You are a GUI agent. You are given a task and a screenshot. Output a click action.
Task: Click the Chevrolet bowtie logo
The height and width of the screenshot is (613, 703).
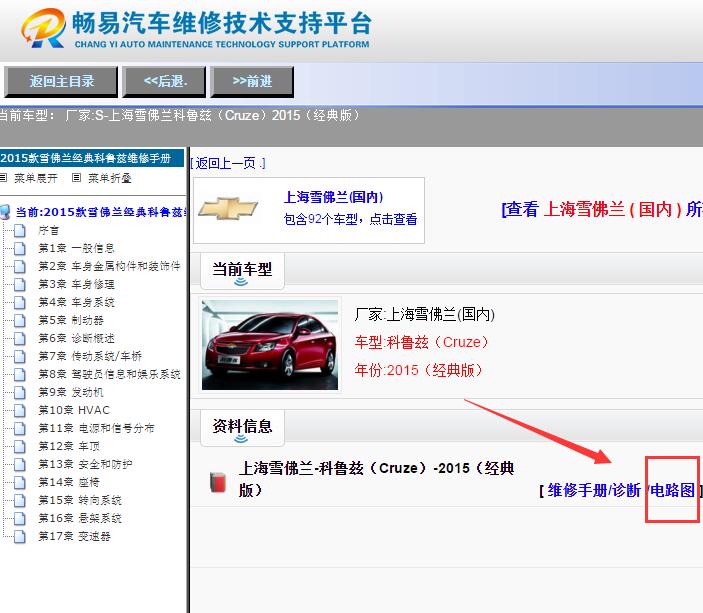(x=228, y=209)
